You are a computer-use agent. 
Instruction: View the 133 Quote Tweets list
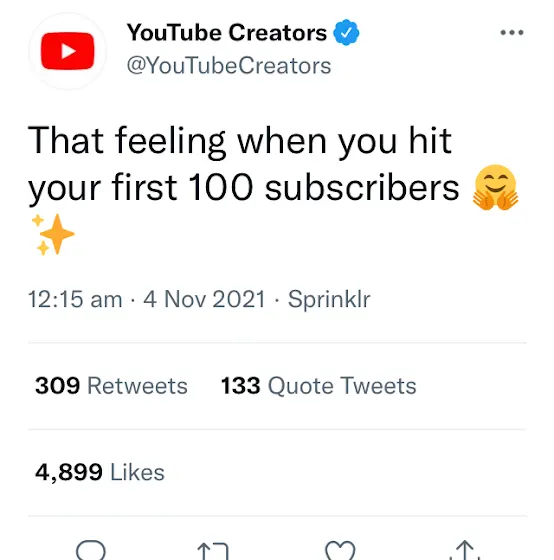click(x=319, y=386)
